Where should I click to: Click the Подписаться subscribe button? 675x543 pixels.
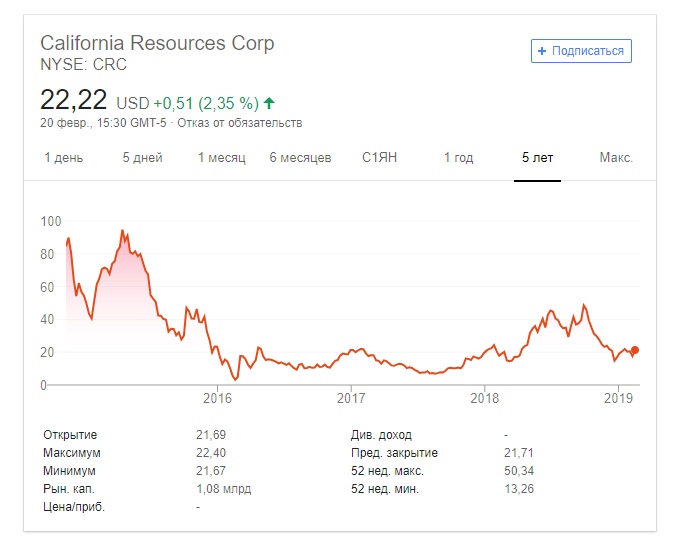[x=581, y=51]
